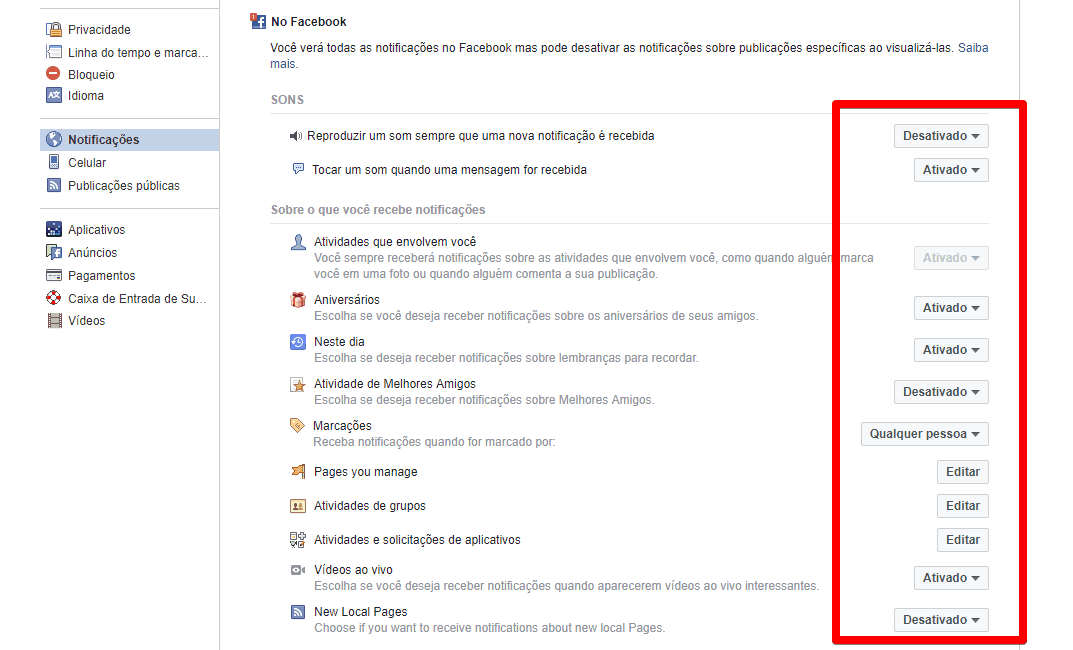Click the flag icon for Pages you manage
This screenshot has height=650, width=1073.
[x=298, y=471]
